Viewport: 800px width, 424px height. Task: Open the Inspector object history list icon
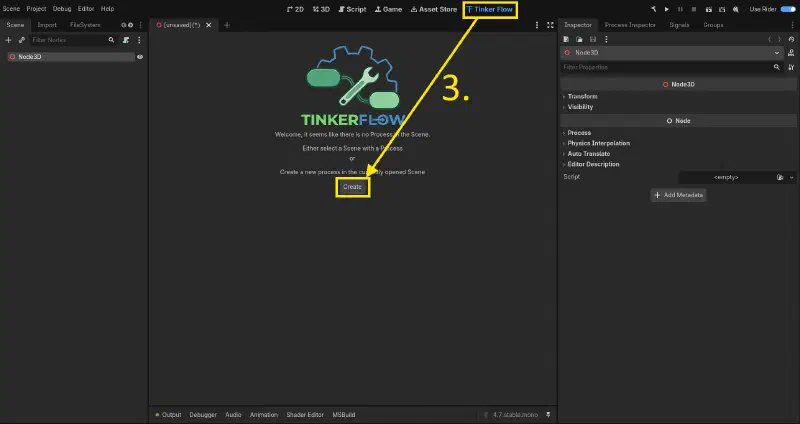tap(791, 39)
